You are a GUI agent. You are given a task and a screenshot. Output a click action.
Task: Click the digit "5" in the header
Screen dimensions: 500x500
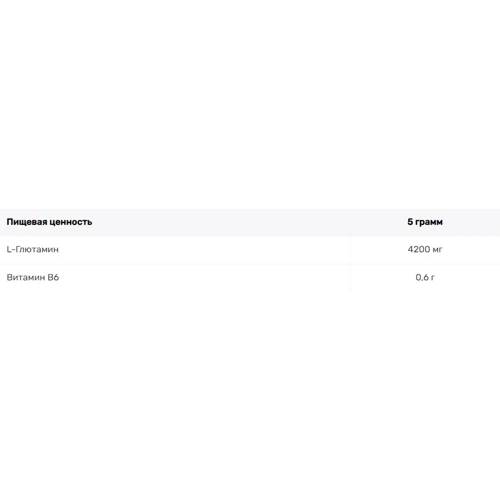[410, 222]
